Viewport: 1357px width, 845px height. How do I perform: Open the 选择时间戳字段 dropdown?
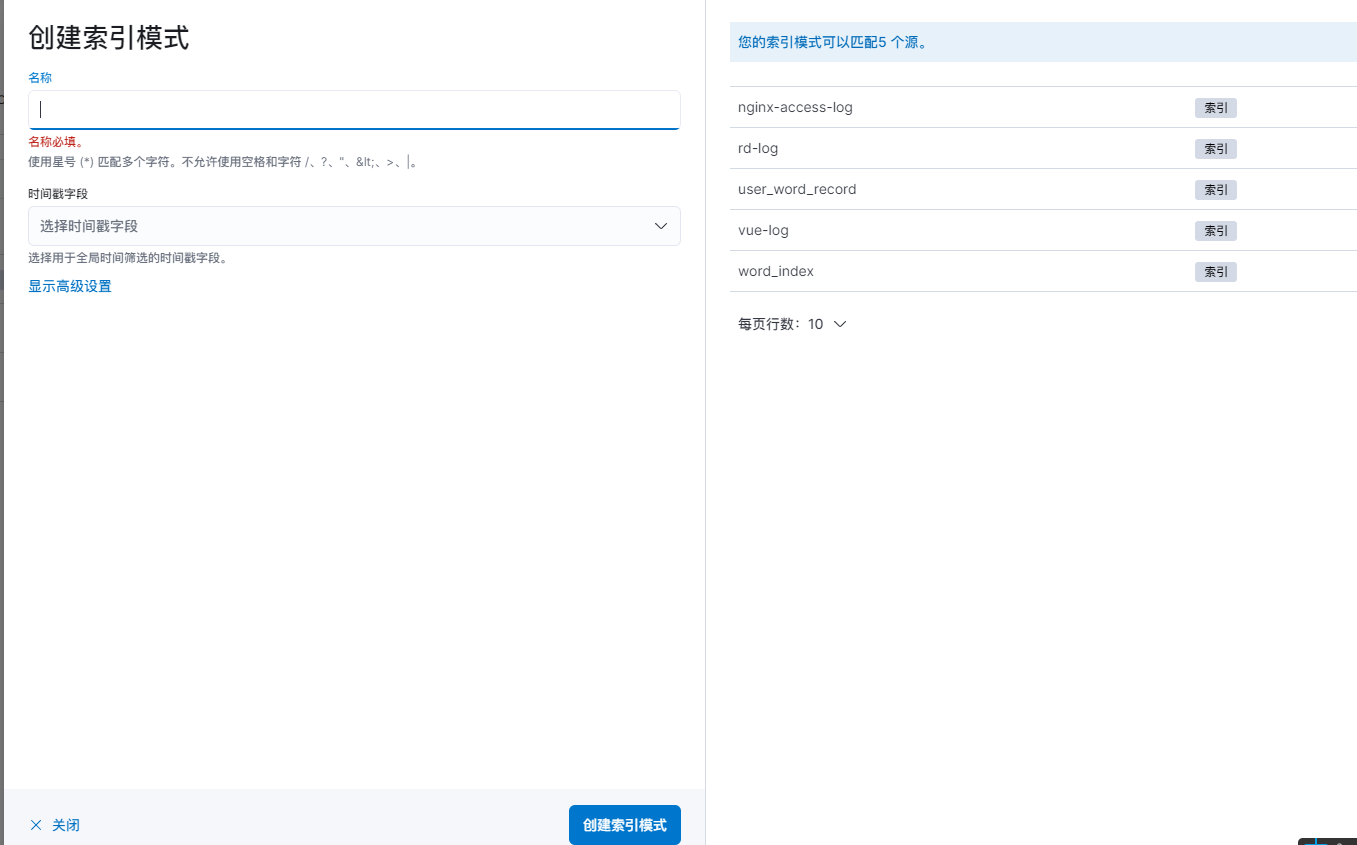coord(354,226)
